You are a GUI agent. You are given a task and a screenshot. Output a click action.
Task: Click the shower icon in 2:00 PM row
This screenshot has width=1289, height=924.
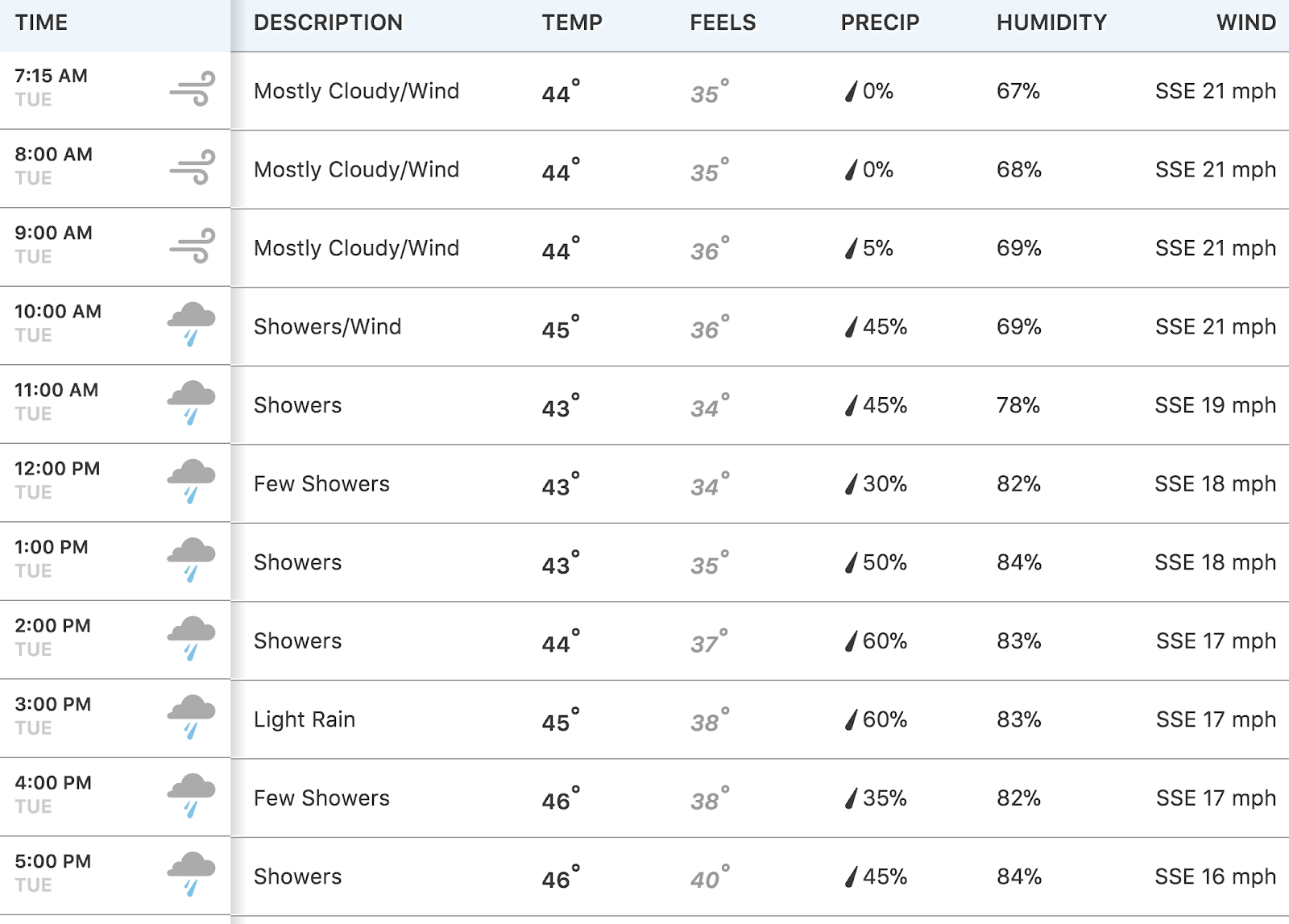[x=191, y=639]
